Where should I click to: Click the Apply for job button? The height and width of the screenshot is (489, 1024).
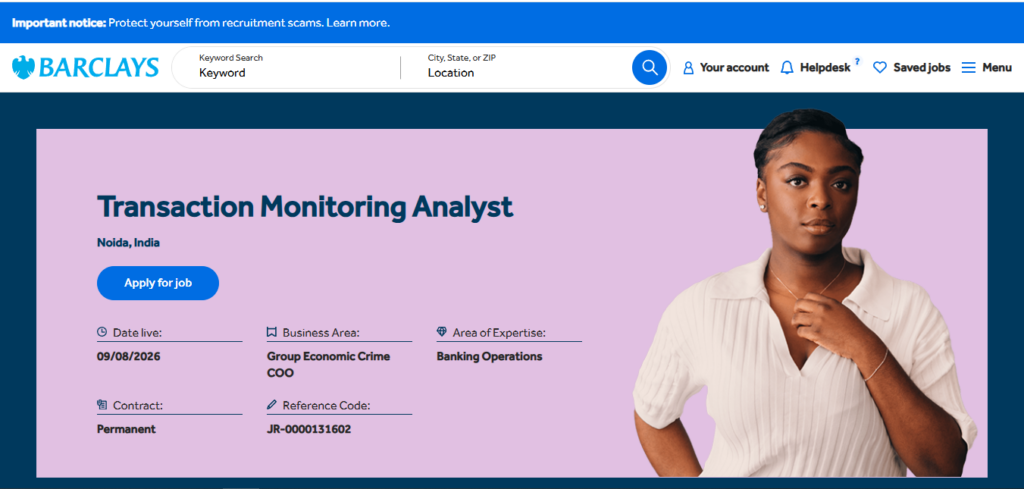[157, 283]
